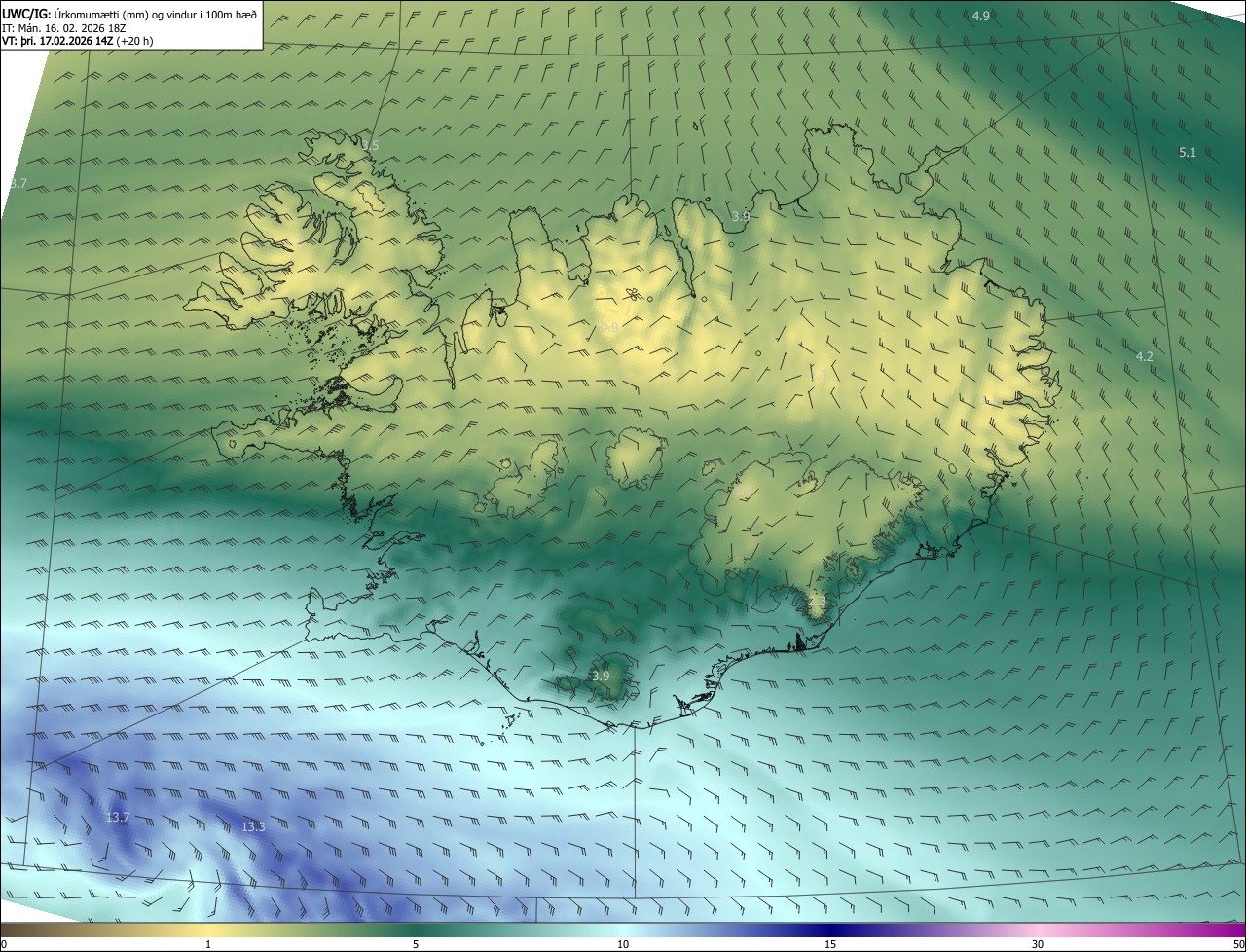Click the "VT: Þri. 17.02.2026 14Z" valid time
1246x952 pixels.
(78, 41)
